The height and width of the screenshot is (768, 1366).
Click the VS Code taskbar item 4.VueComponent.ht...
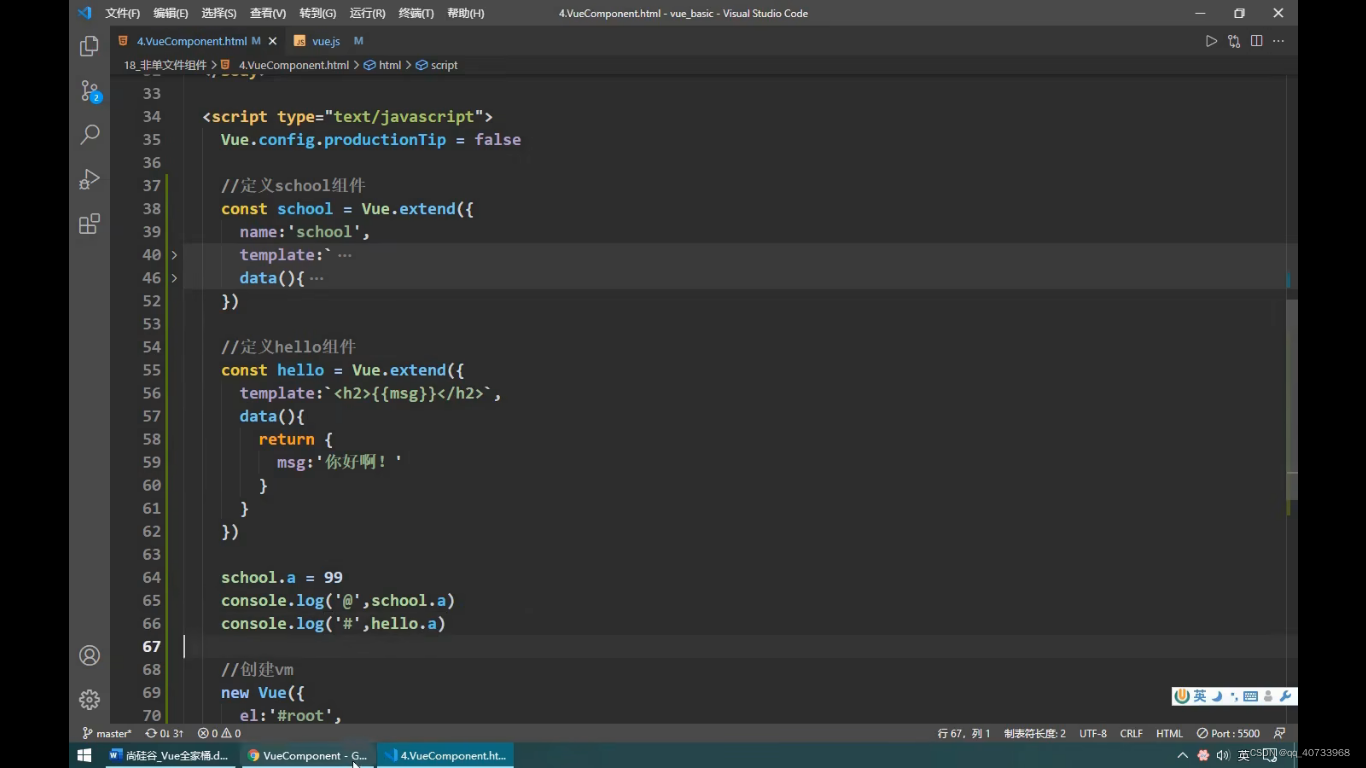point(445,755)
